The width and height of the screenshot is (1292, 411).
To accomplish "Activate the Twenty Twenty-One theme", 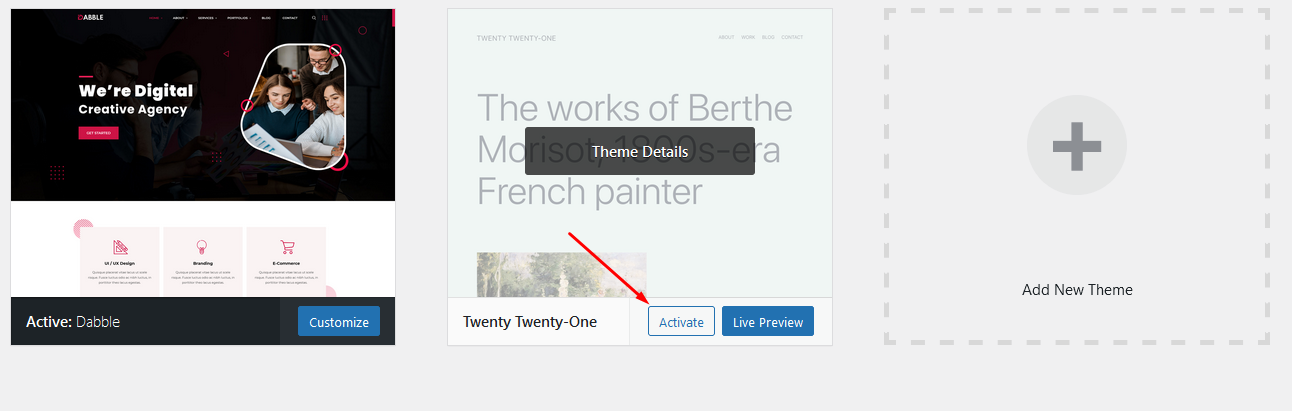I will [x=681, y=322].
